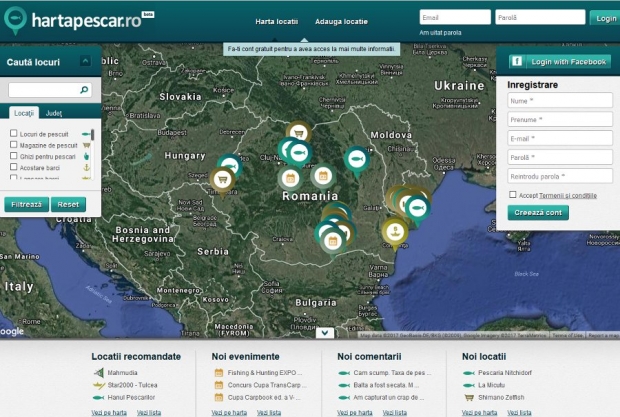The image size is (620, 417).
Task: Click the Reset filter button
Action: coord(68,204)
